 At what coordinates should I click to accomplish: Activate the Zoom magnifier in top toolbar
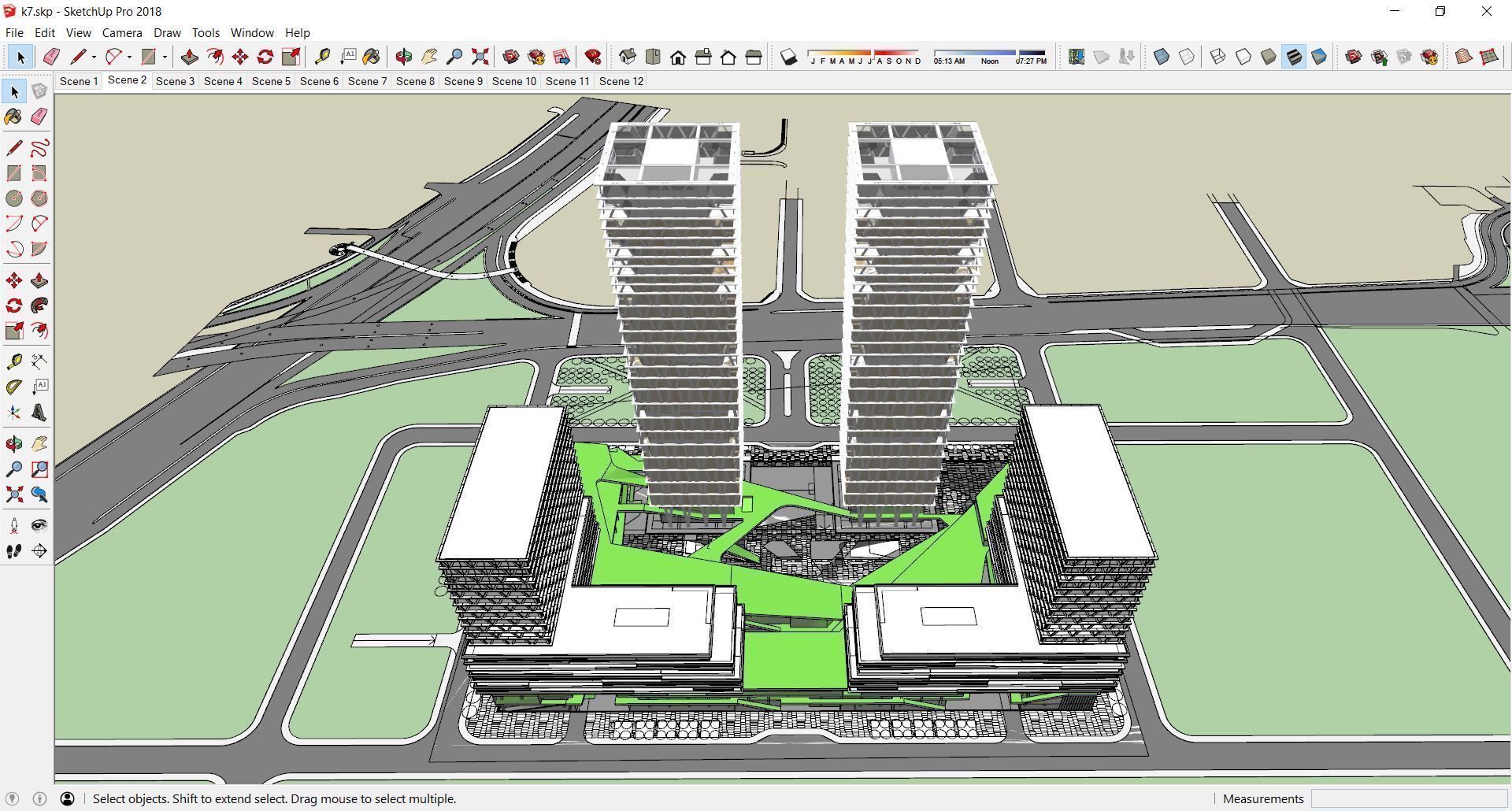point(454,57)
